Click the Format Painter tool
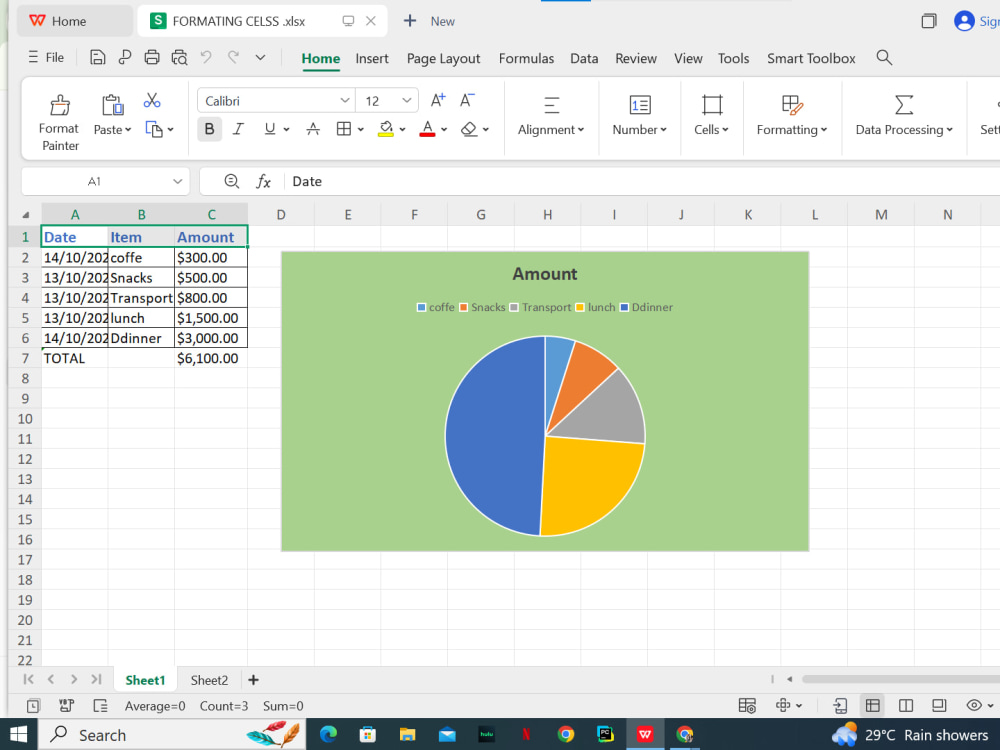The image size is (1000, 750). (x=59, y=121)
